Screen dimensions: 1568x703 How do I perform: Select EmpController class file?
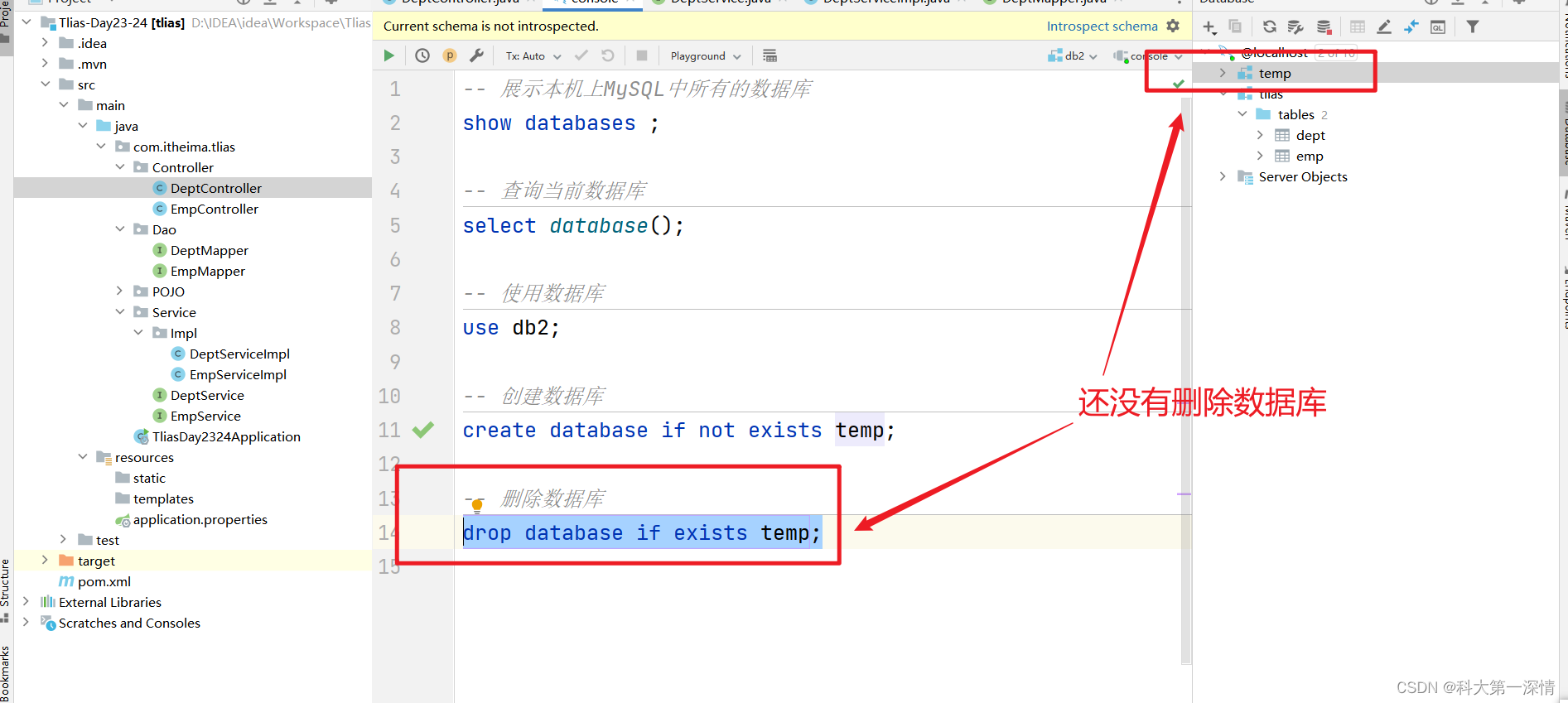214,209
